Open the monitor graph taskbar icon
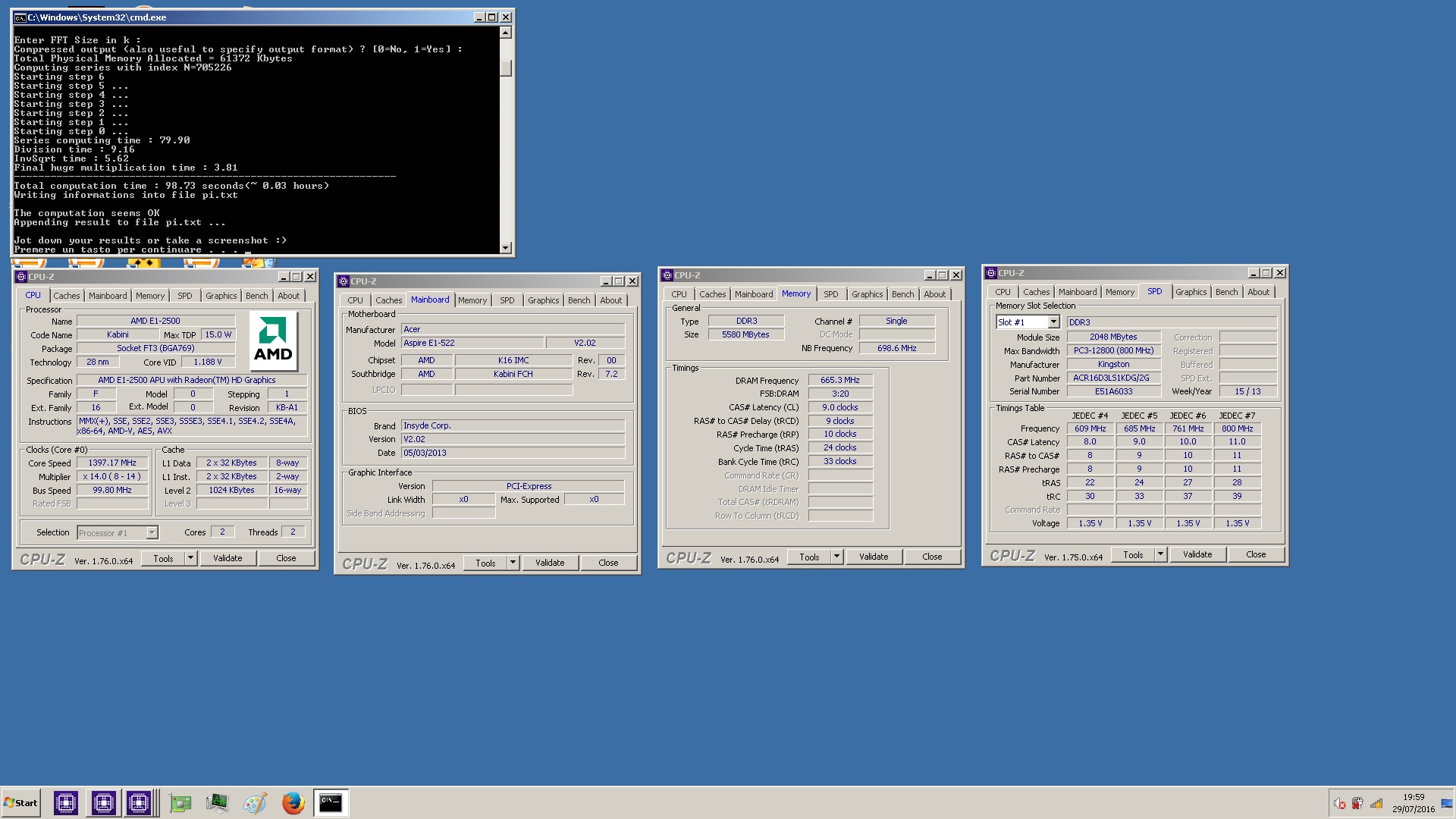 point(217,802)
